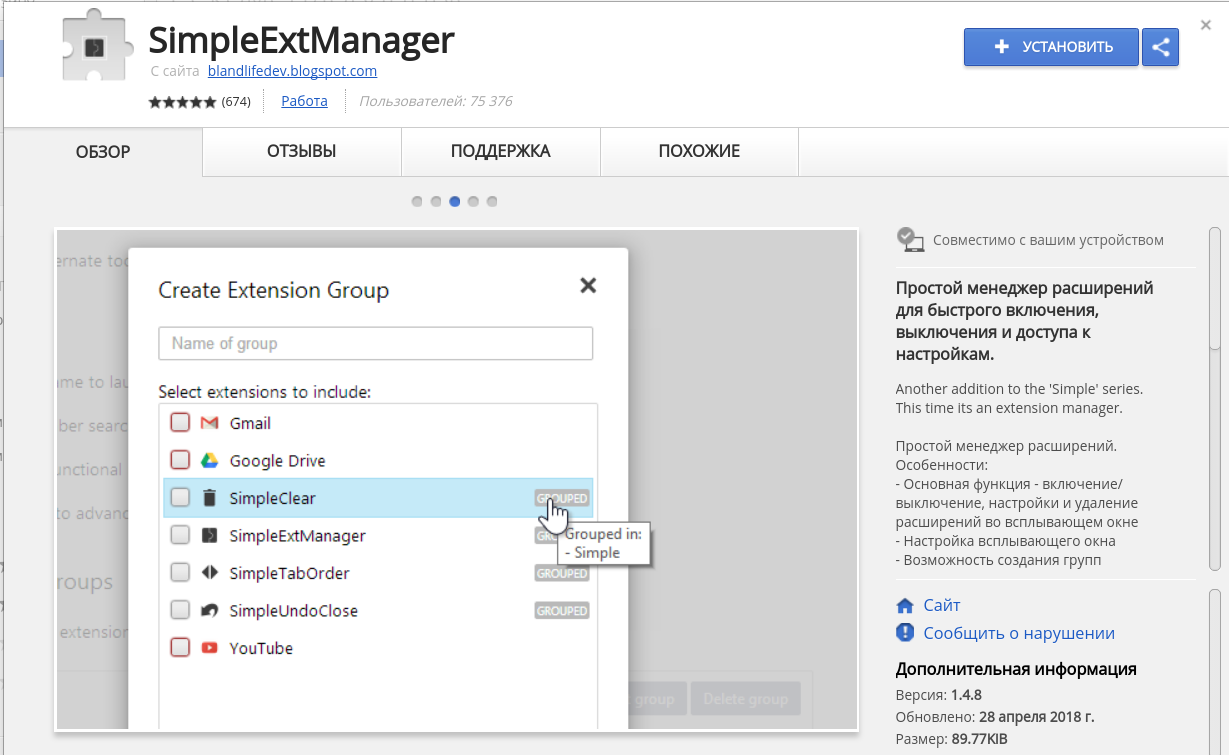Switch to the ОБЗОР tab

104,152
